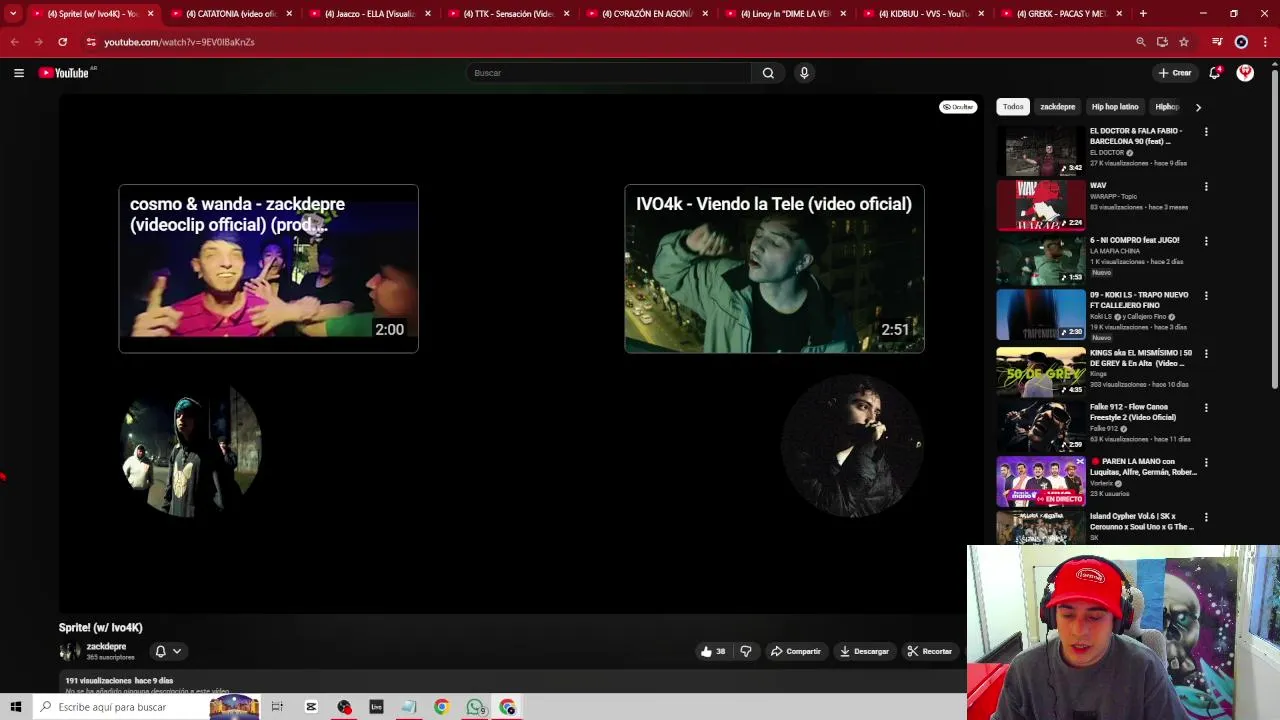Open microphone-singer circular channel end-screen avatar
Screen dimensions: 1280x720
tap(852, 447)
